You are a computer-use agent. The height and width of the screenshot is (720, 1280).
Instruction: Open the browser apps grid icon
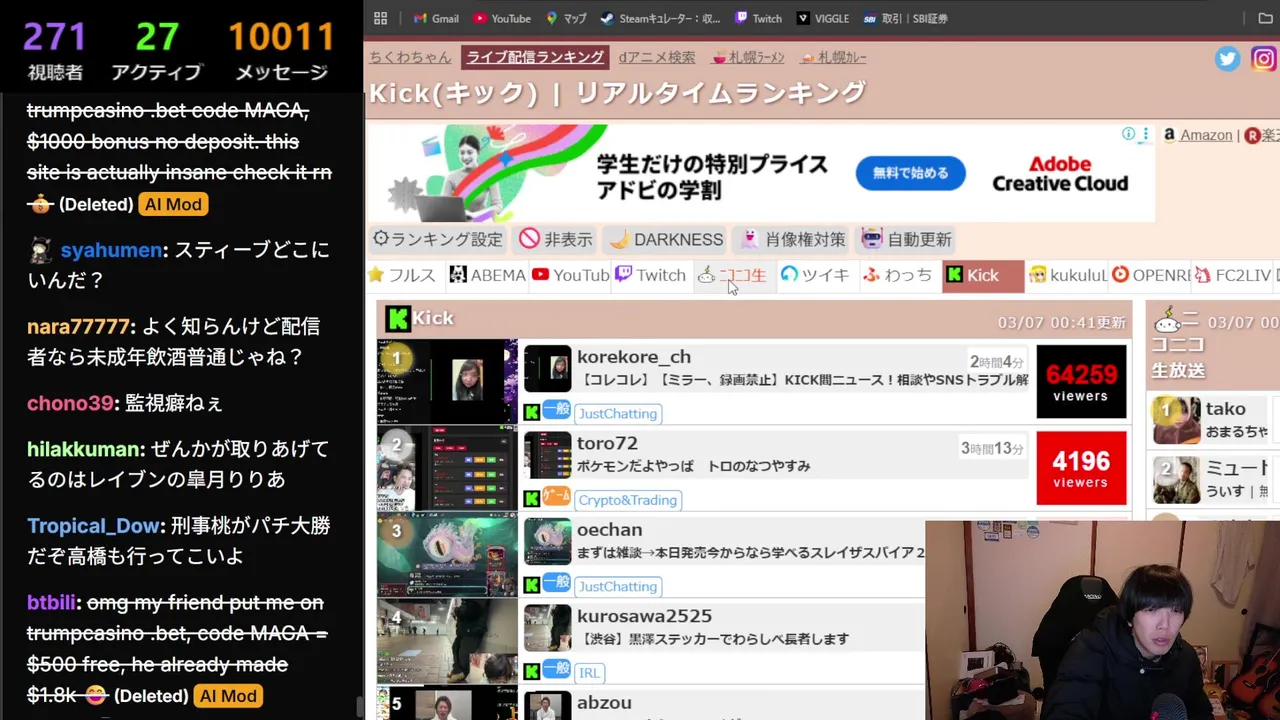click(x=381, y=18)
